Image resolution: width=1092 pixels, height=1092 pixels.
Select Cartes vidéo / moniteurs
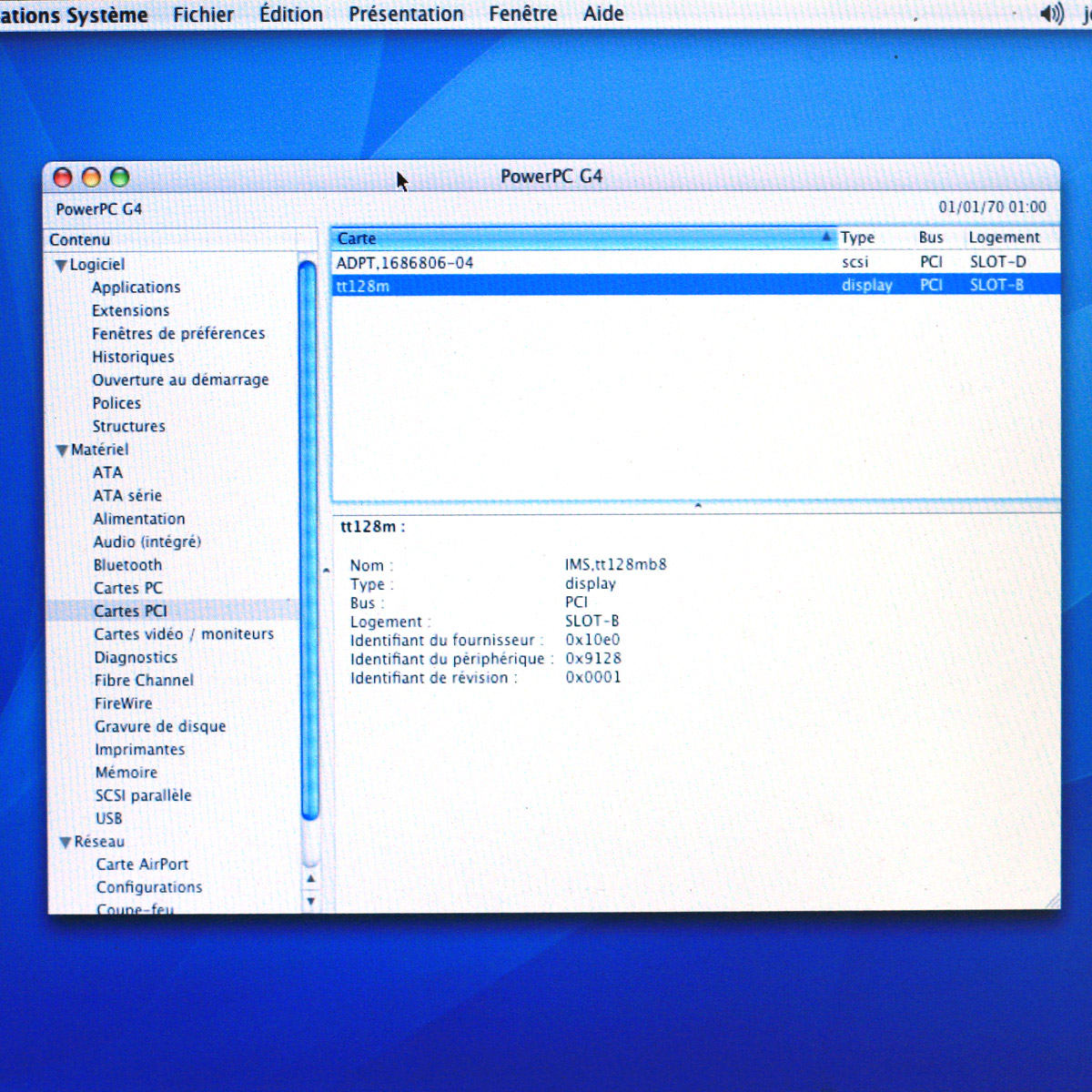184,634
